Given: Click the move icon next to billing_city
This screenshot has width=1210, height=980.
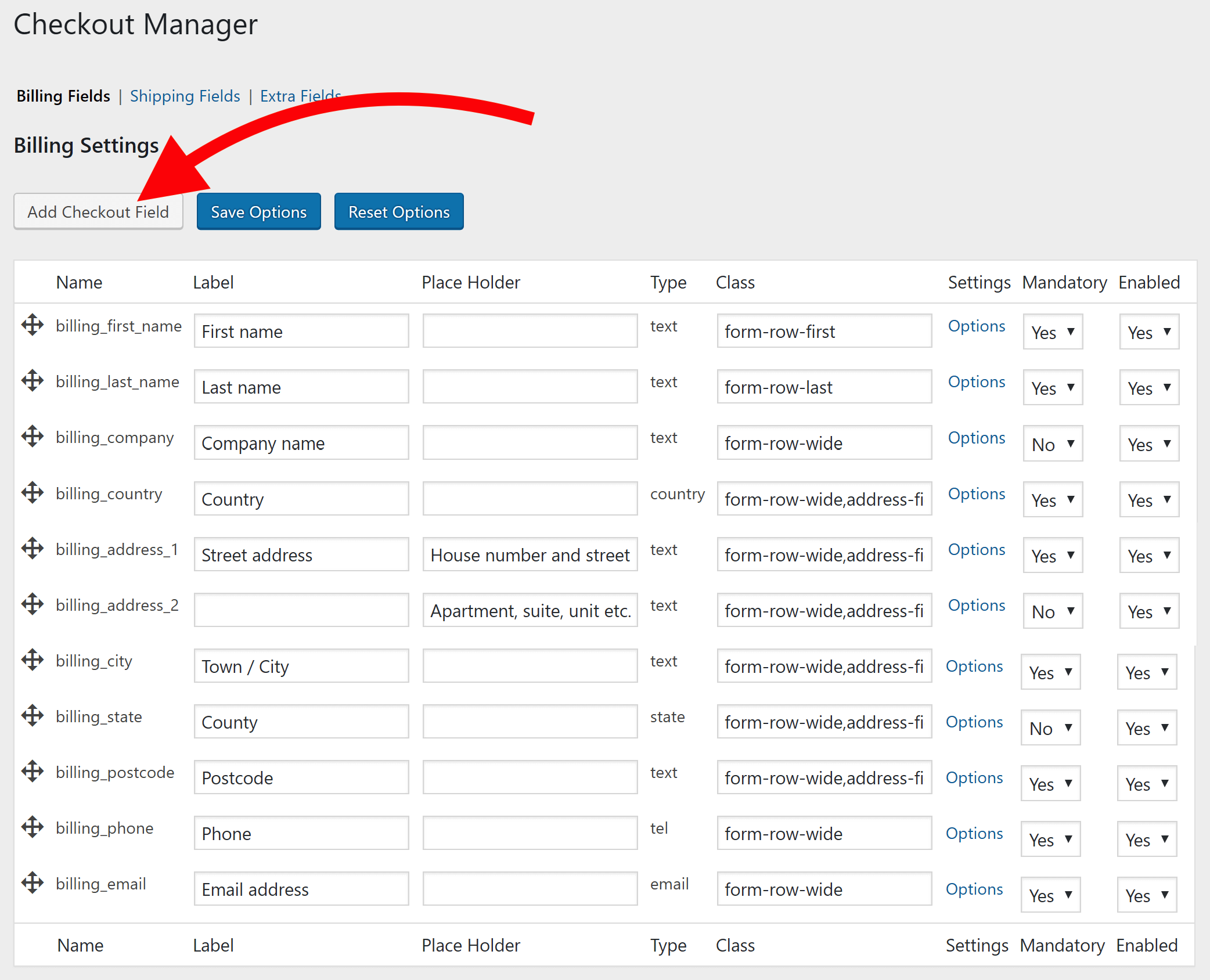Looking at the screenshot, I should 33,660.
